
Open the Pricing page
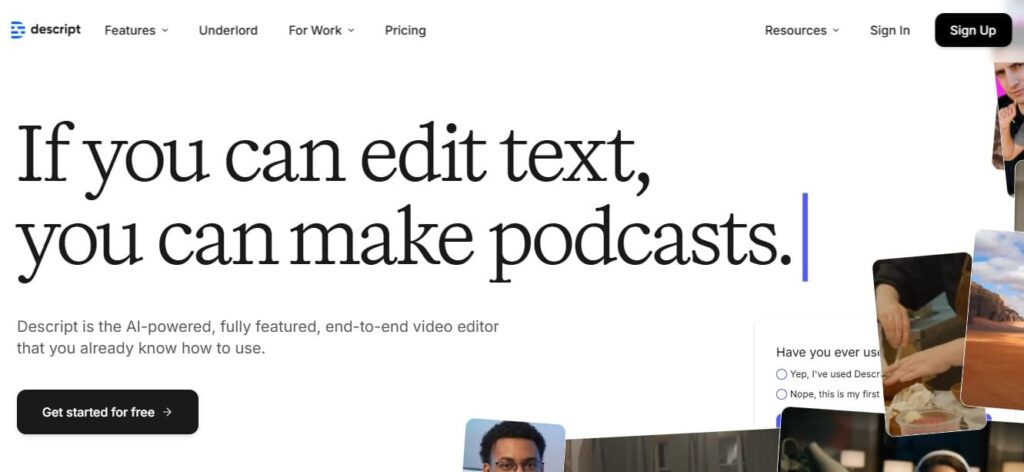[x=405, y=30]
